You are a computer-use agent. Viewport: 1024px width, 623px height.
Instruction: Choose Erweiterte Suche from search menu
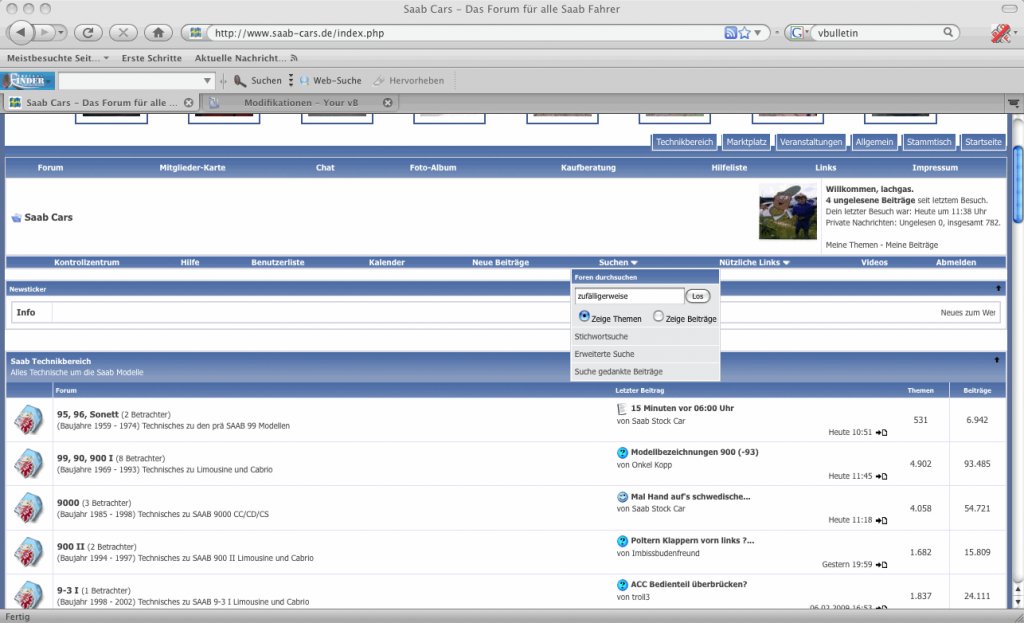click(604, 354)
